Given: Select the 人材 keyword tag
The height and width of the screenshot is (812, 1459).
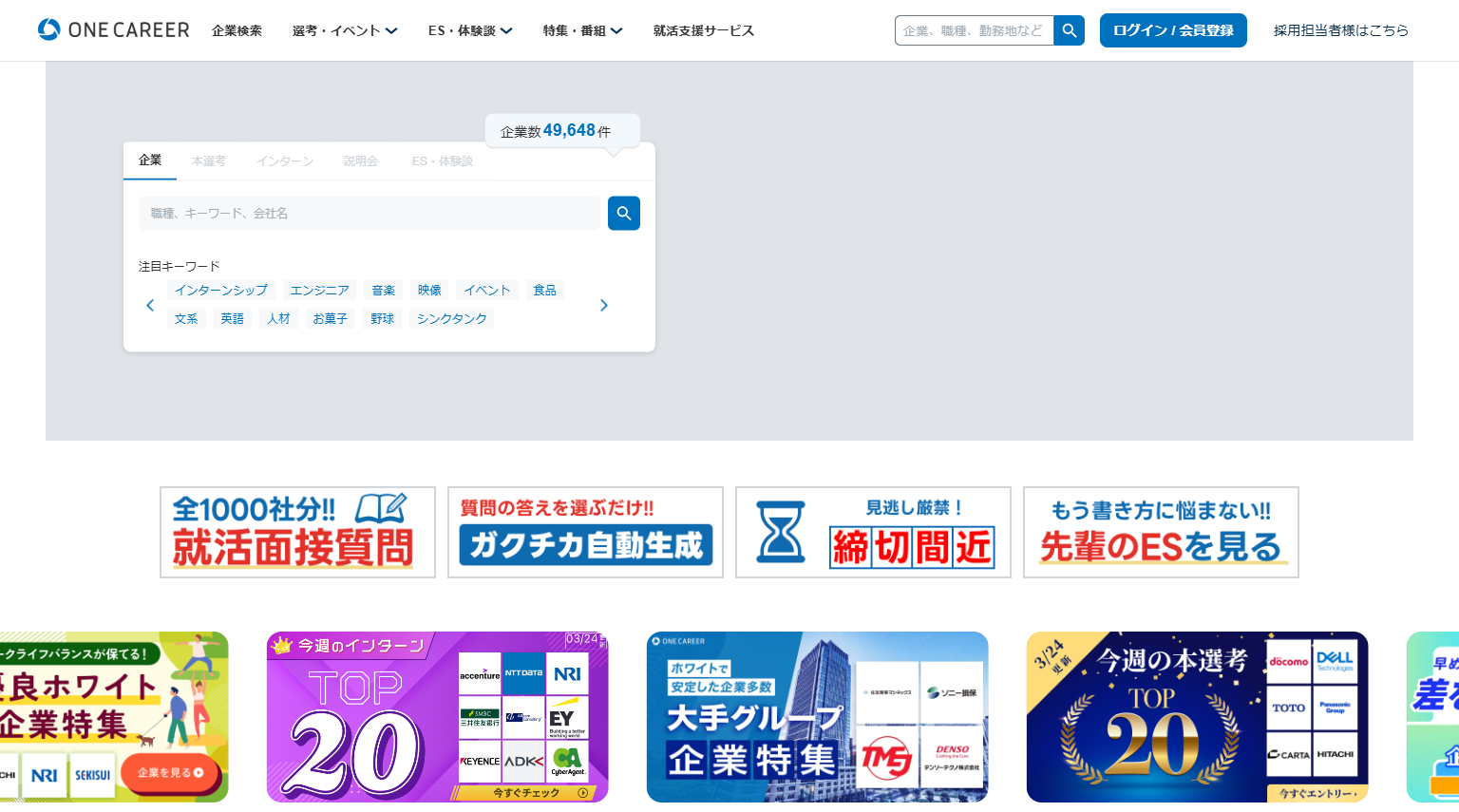Looking at the screenshot, I should tap(278, 319).
